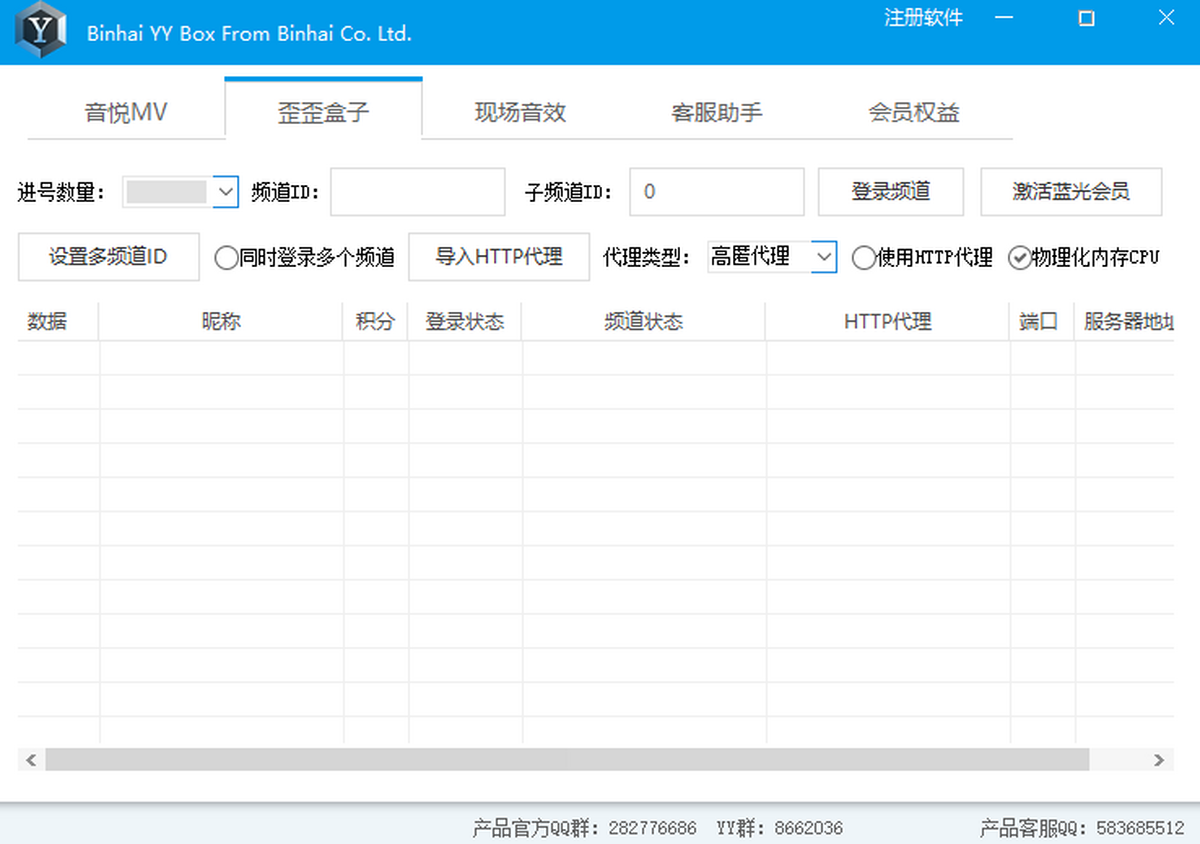This screenshot has height=844, width=1200.
Task: Click the 登录状态 column header
Action: pos(465,321)
